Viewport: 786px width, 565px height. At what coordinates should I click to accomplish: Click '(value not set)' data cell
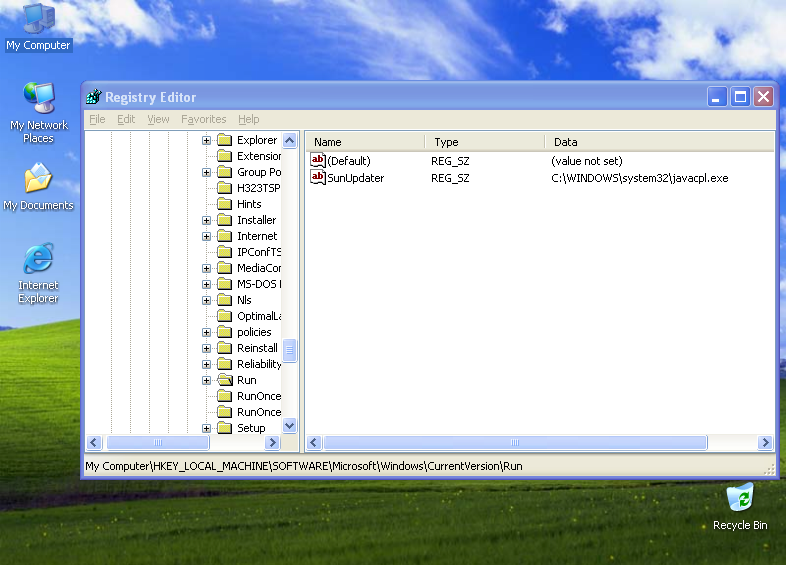click(x=586, y=161)
